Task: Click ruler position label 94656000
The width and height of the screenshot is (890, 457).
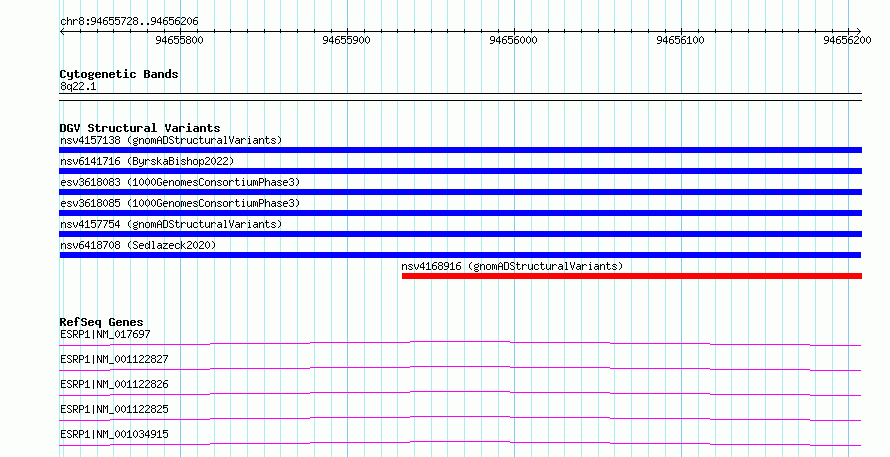Action: pos(513,40)
